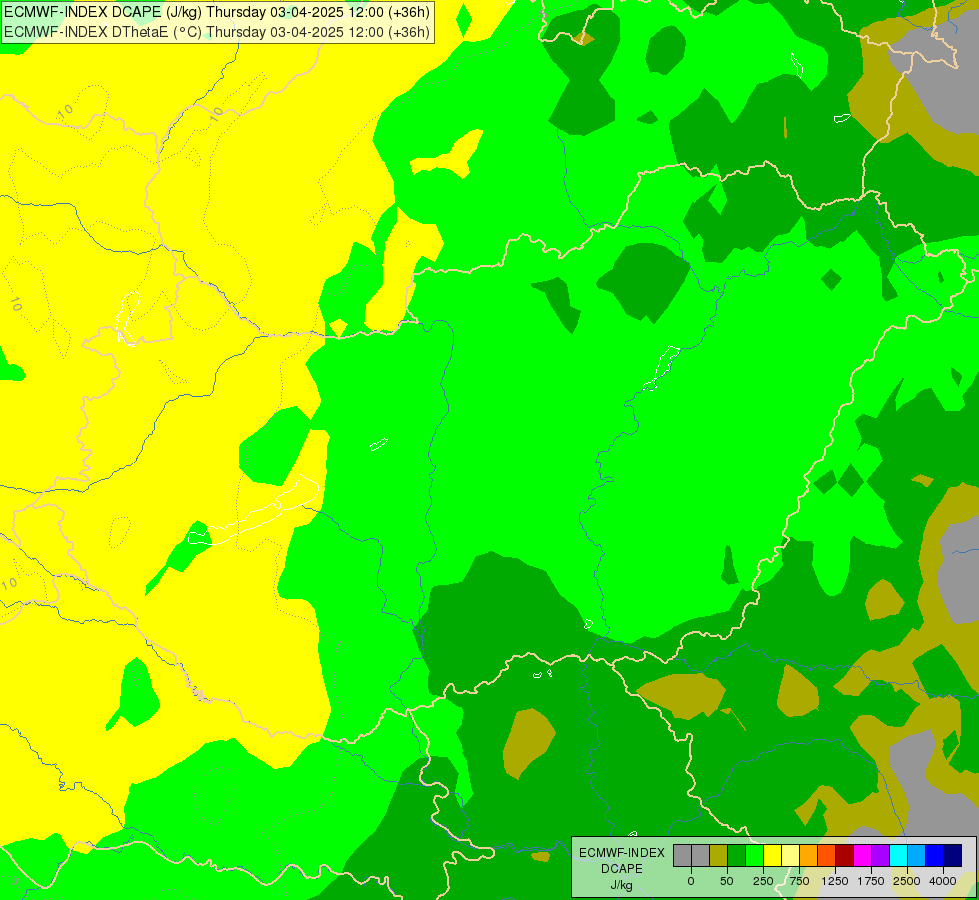Click the magenta legend swatch

[x=863, y=856]
